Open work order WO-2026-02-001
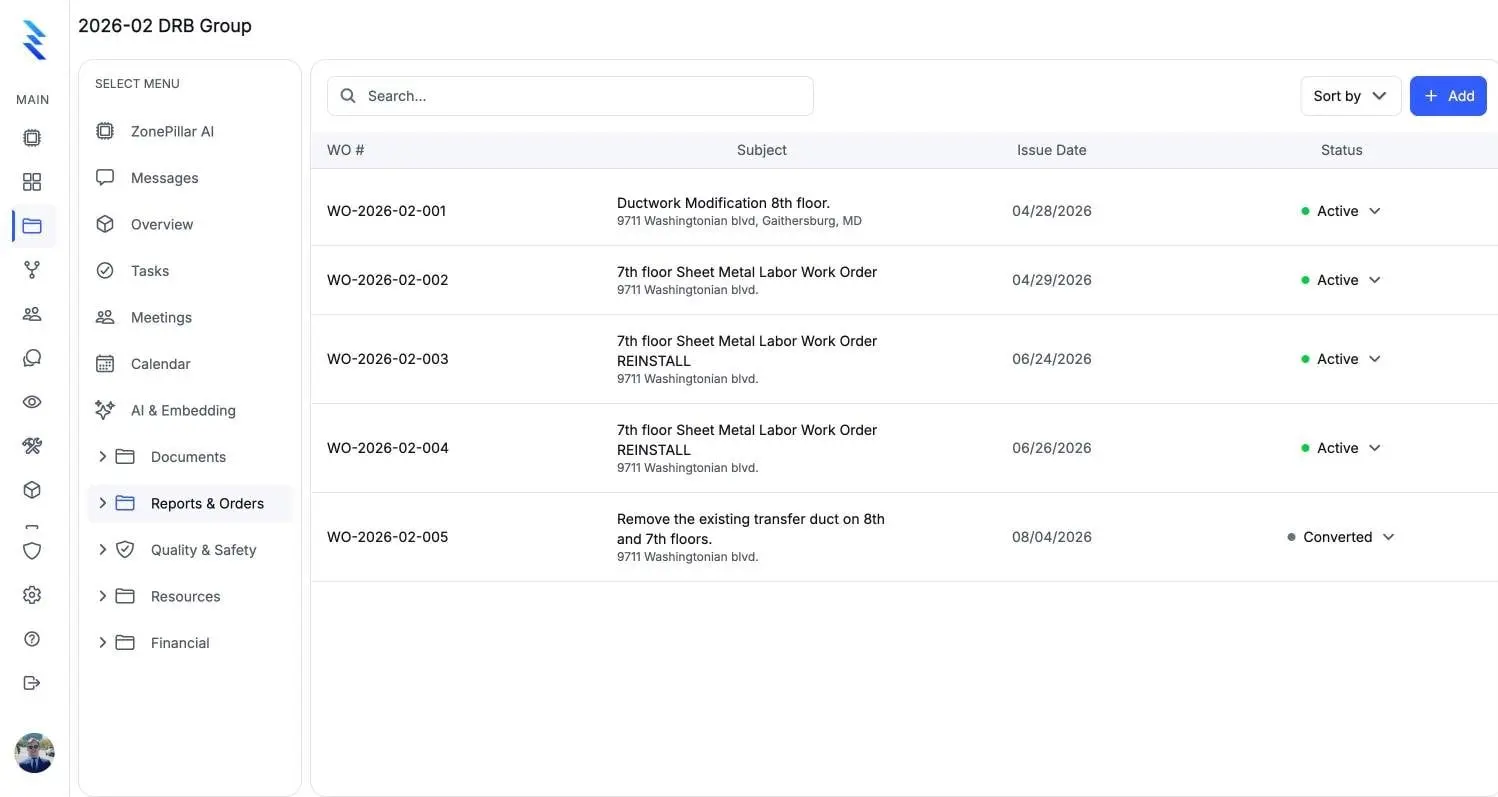The image size is (1498, 797). (386, 211)
